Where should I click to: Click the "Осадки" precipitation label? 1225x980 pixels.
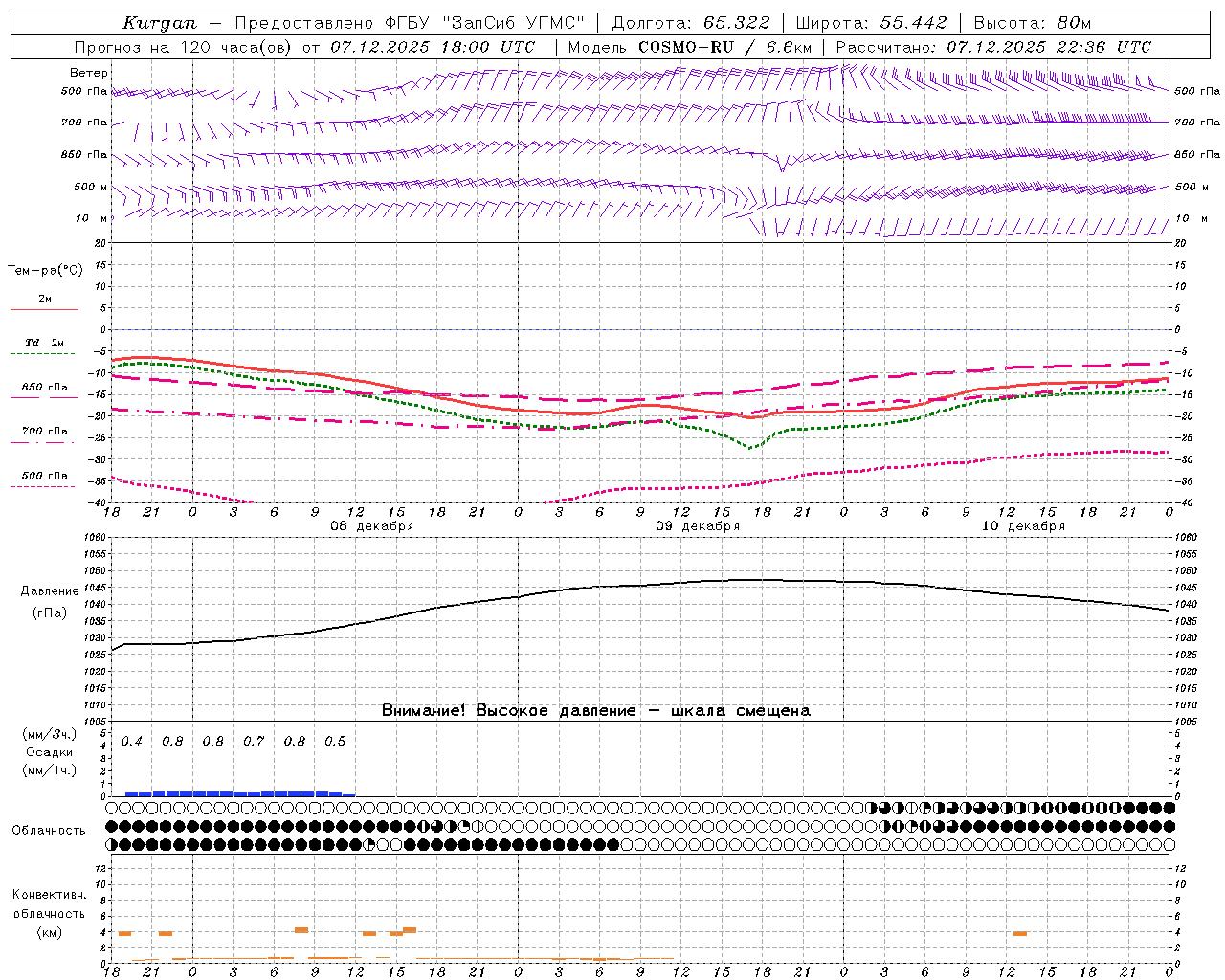point(49,752)
